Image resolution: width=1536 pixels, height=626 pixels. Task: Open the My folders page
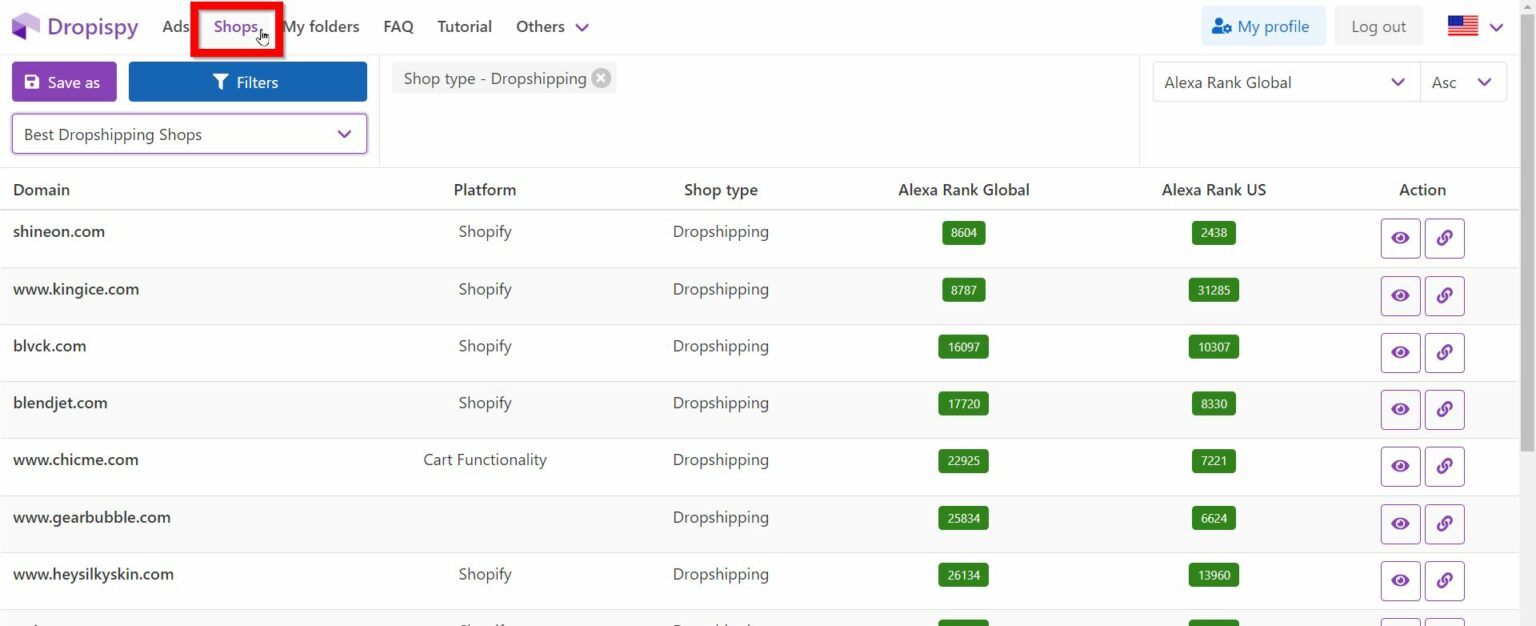[x=320, y=27]
